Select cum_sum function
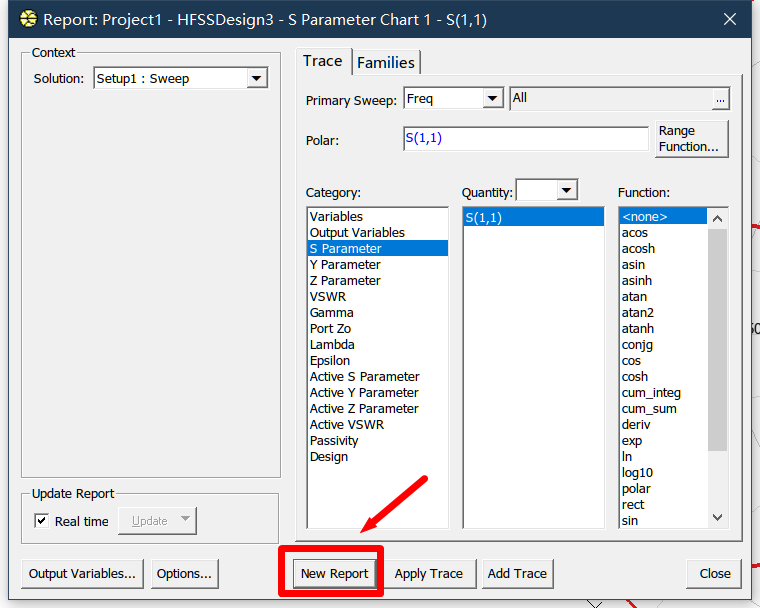Viewport: 760px width, 608px height. [663, 408]
